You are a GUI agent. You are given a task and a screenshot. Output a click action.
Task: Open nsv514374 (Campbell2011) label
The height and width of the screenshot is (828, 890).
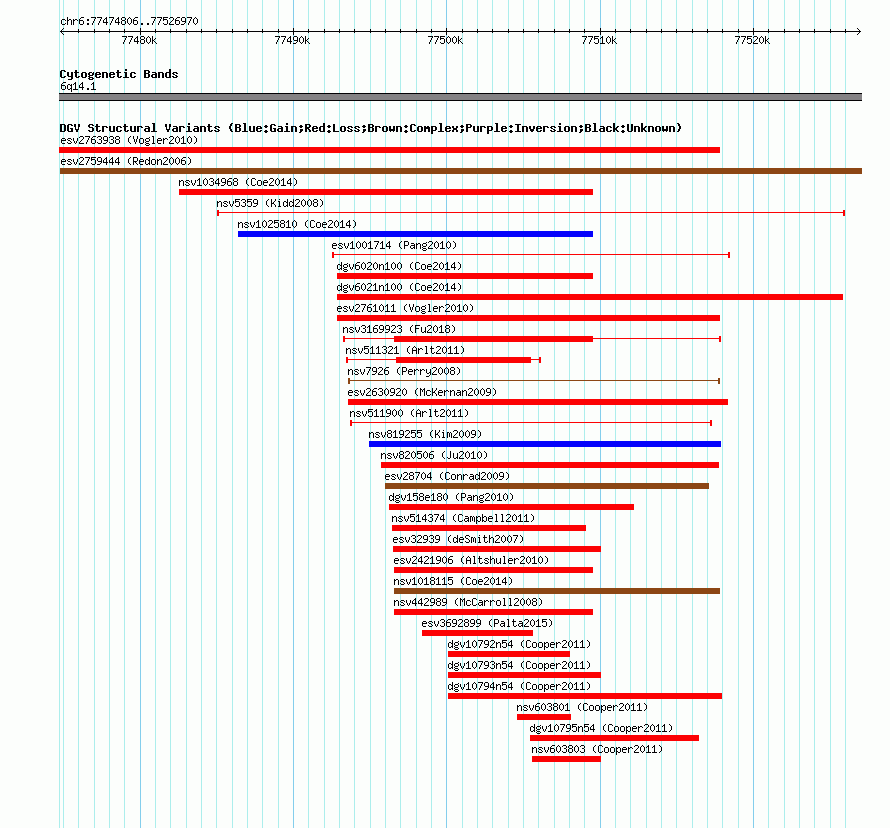[x=463, y=518]
